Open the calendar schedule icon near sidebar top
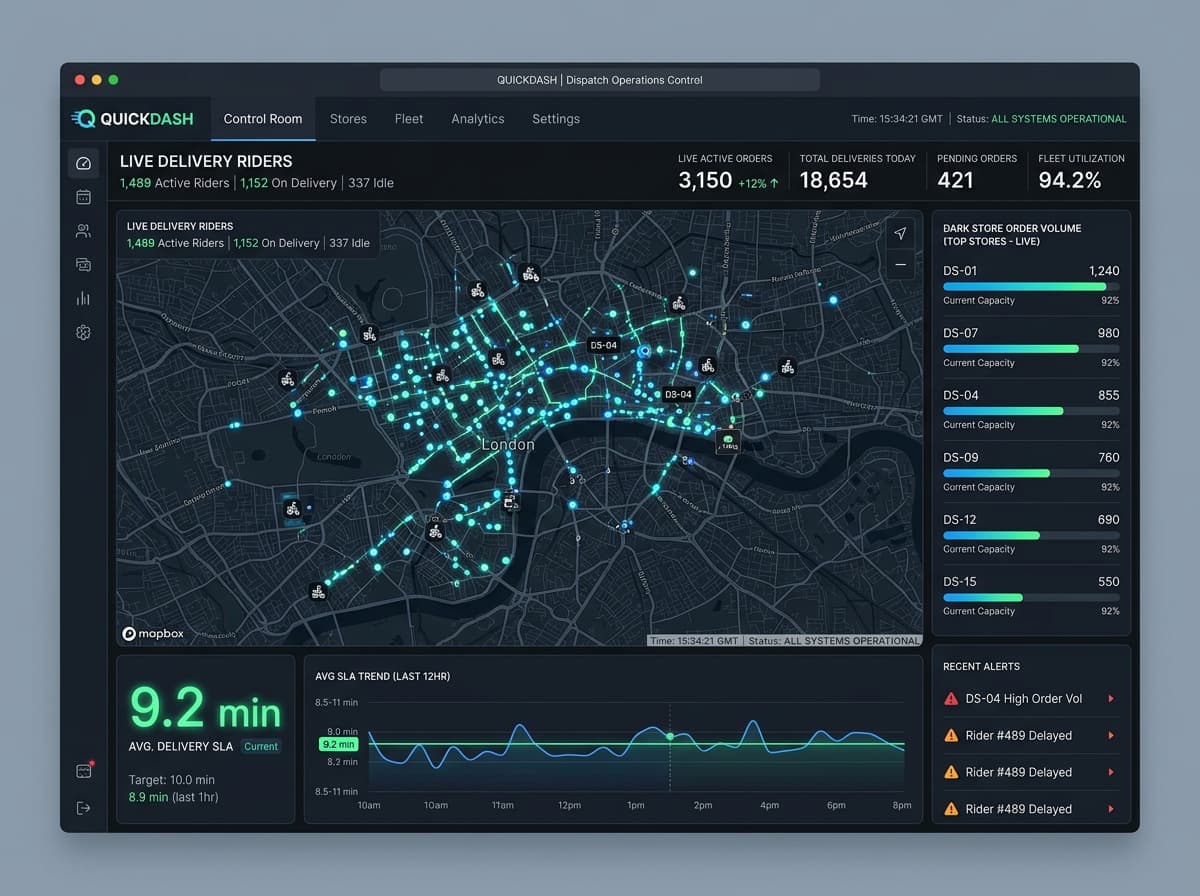This screenshot has height=896, width=1200. (83, 197)
